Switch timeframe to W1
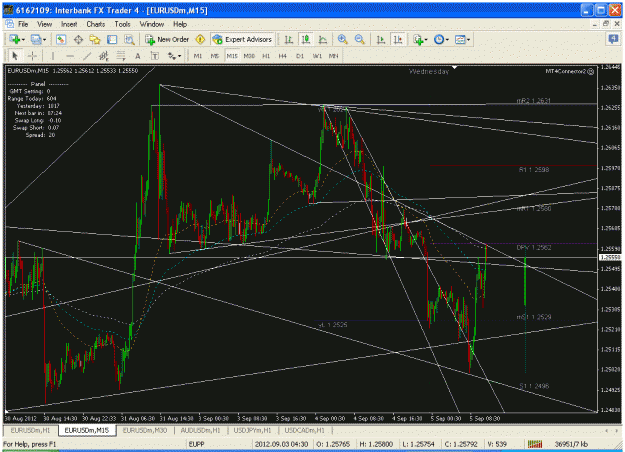The height and width of the screenshot is (452, 625). (317, 56)
